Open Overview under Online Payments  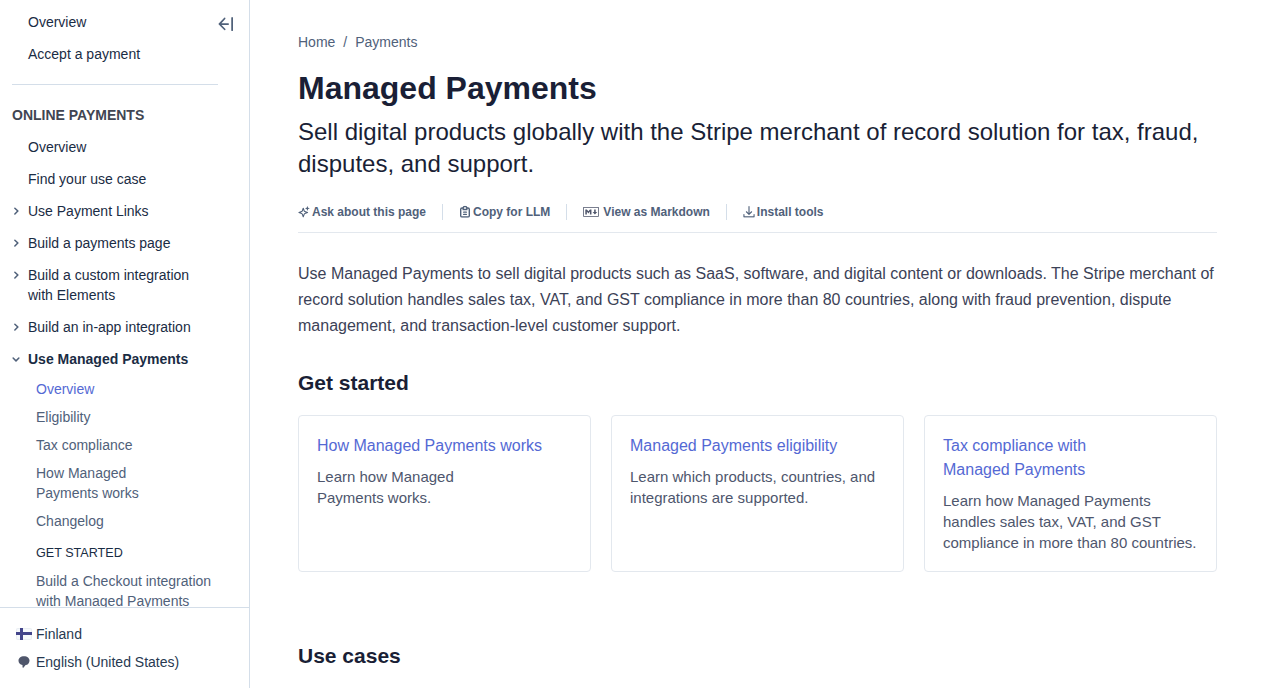(57, 147)
